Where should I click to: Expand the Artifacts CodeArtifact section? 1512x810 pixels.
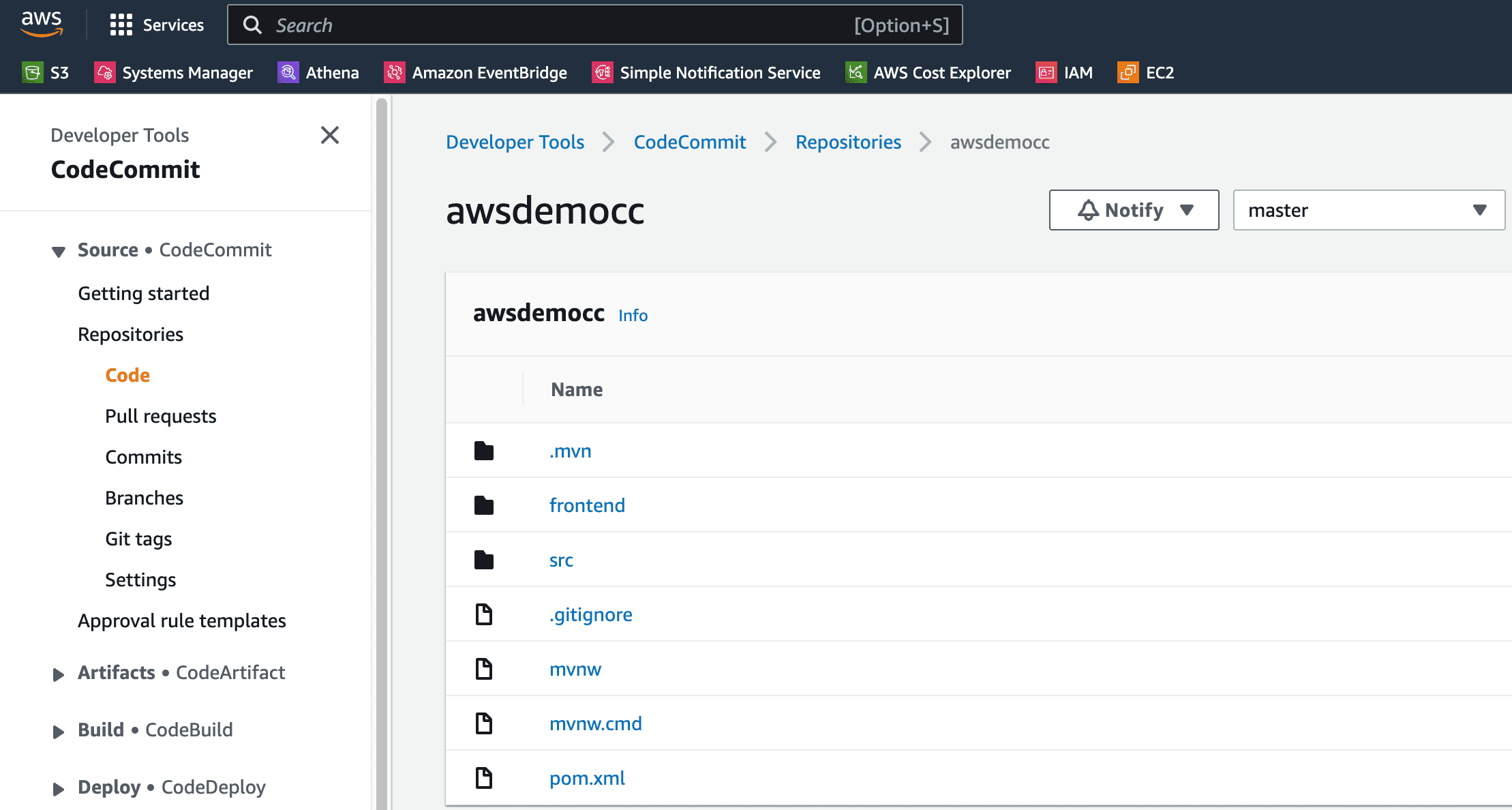[59, 674]
